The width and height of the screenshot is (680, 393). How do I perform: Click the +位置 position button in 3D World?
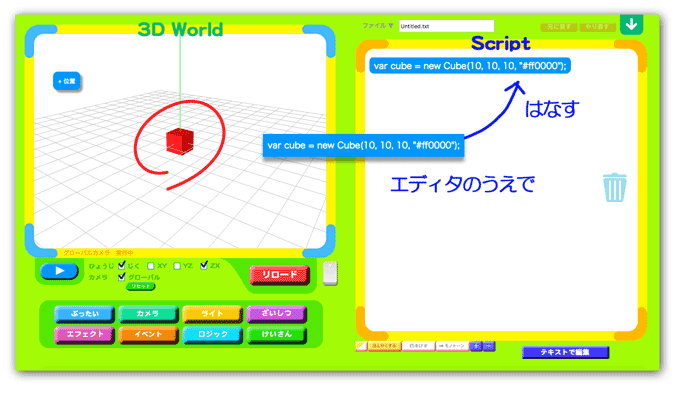coord(67,81)
